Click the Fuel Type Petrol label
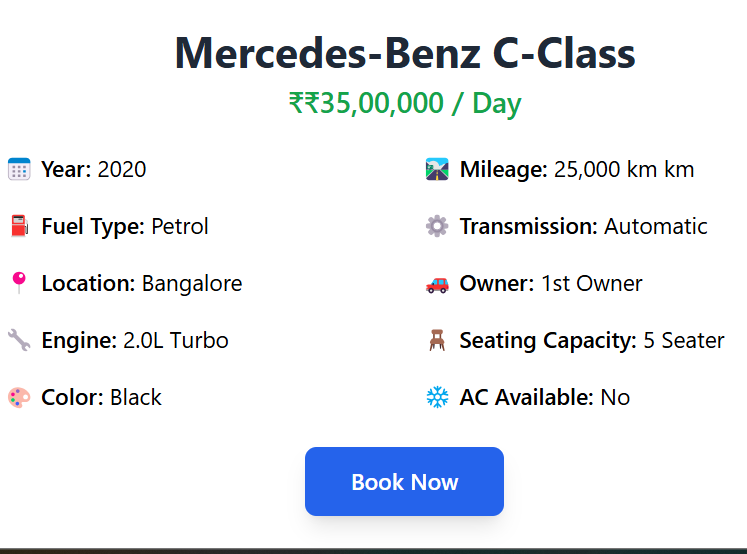Screen dimensions: 747x554 coord(125,227)
